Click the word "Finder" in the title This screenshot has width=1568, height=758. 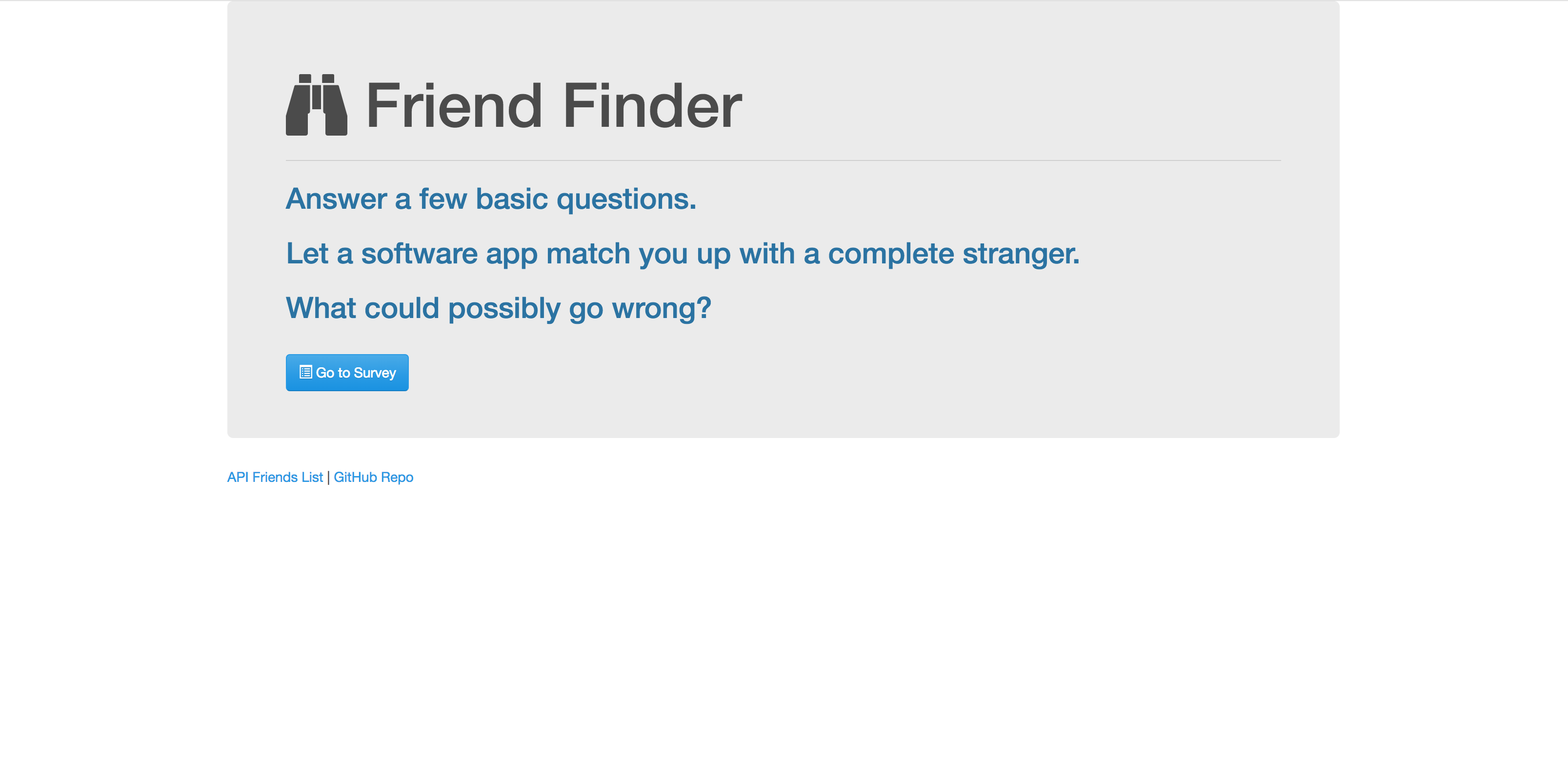click(x=653, y=106)
